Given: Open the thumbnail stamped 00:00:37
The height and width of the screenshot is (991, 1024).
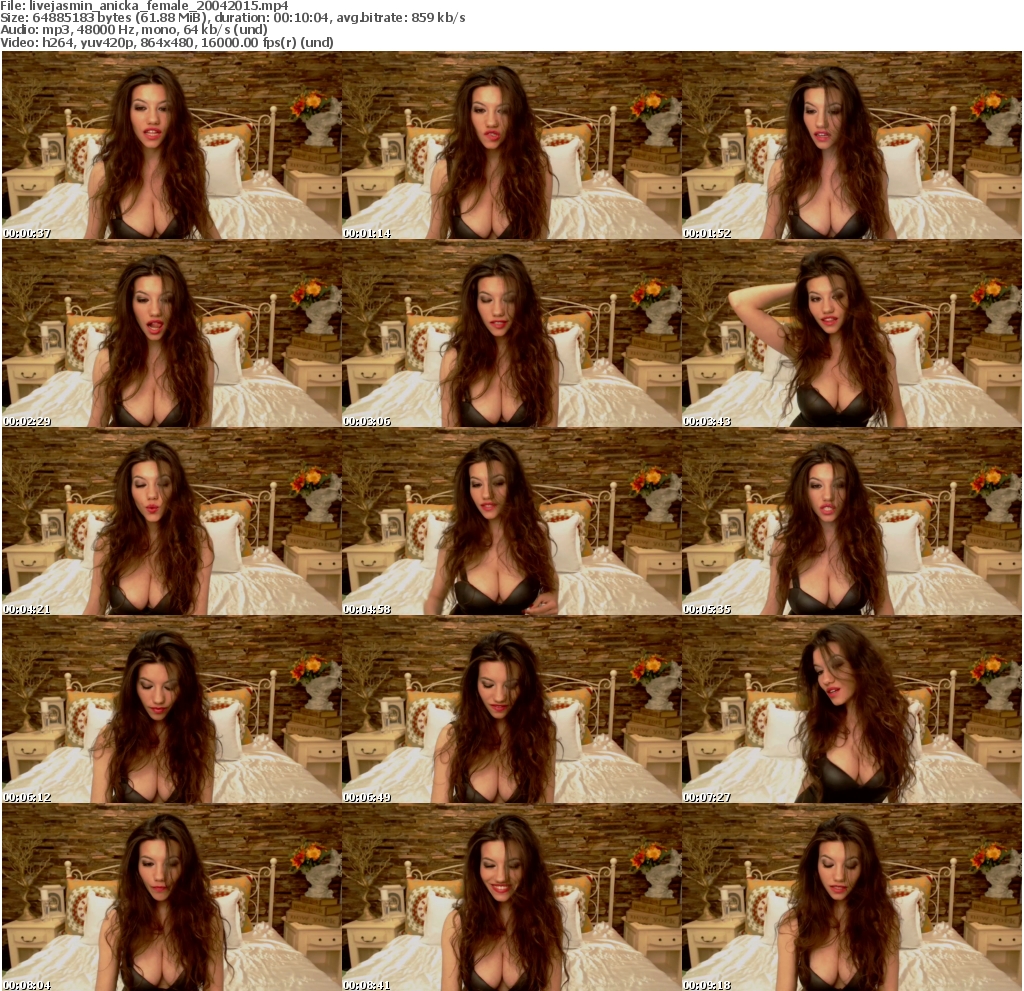Looking at the screenshot, I should pyautogui.click(x=172, y=145).
